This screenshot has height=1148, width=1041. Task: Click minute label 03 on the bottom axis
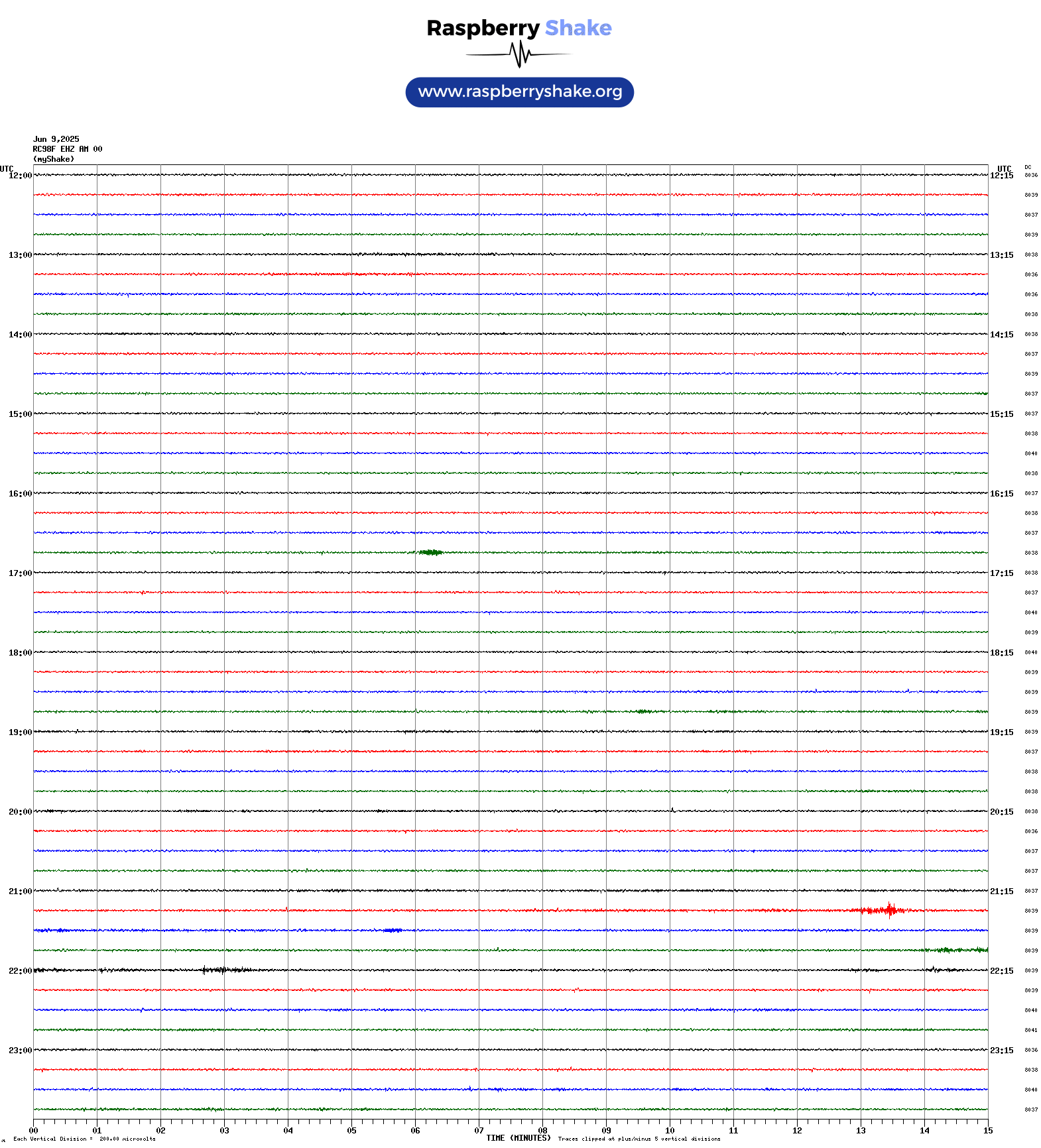point(224,1131)
